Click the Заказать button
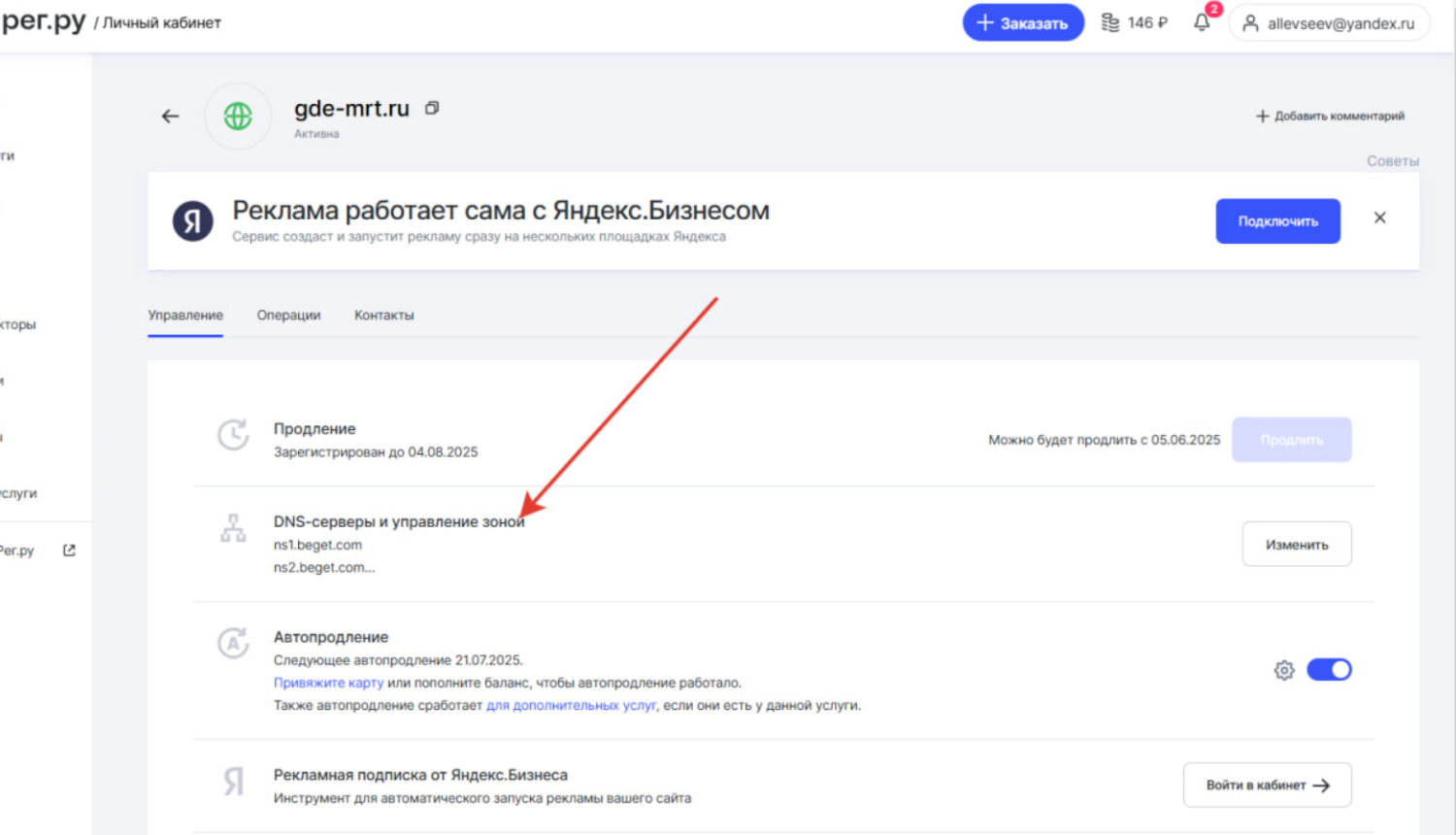The height and width of the screenshot is (835, 1456). (1022, 23)
